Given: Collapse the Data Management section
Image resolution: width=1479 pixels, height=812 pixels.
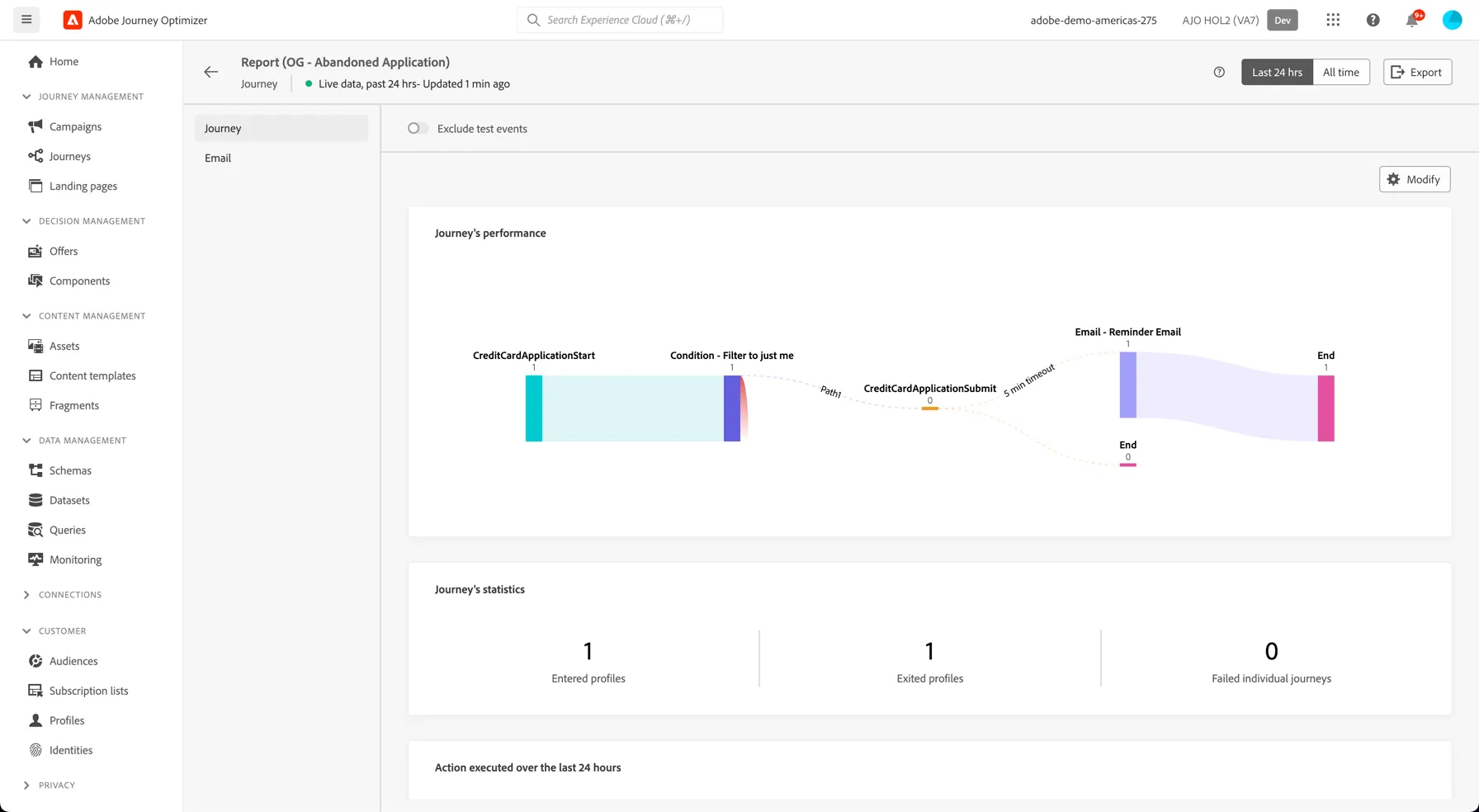Looking at the screenshot, I should pyautogui.click(x=26, y=441).
